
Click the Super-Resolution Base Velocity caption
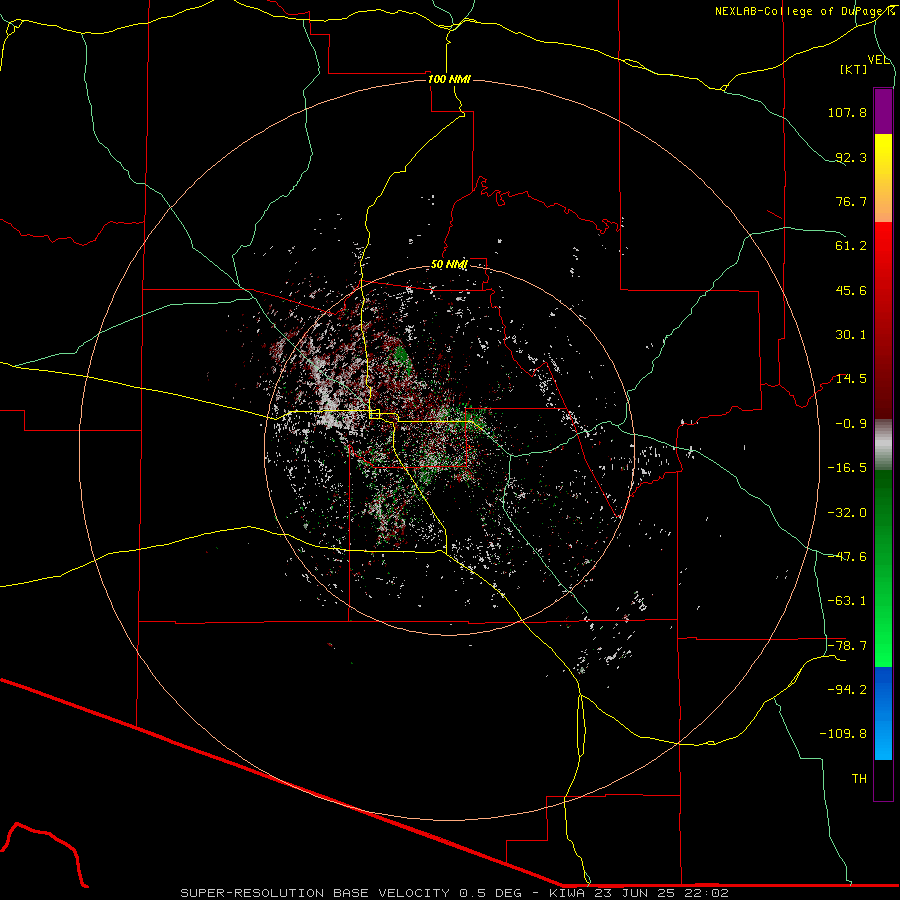(x=454, y=893)
